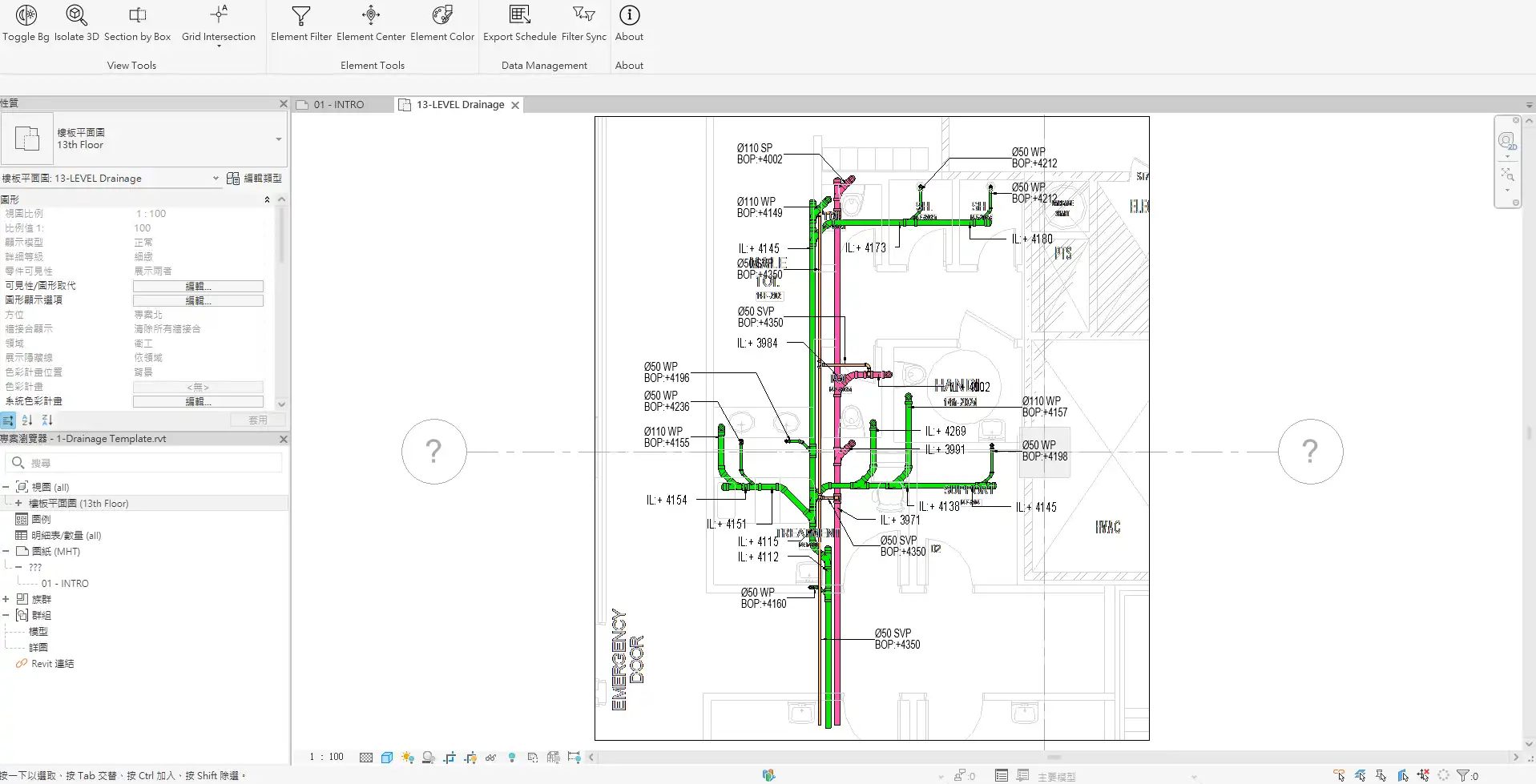Toggle show crop region icon
The image size is (1536, 784).
click(470, 757)
